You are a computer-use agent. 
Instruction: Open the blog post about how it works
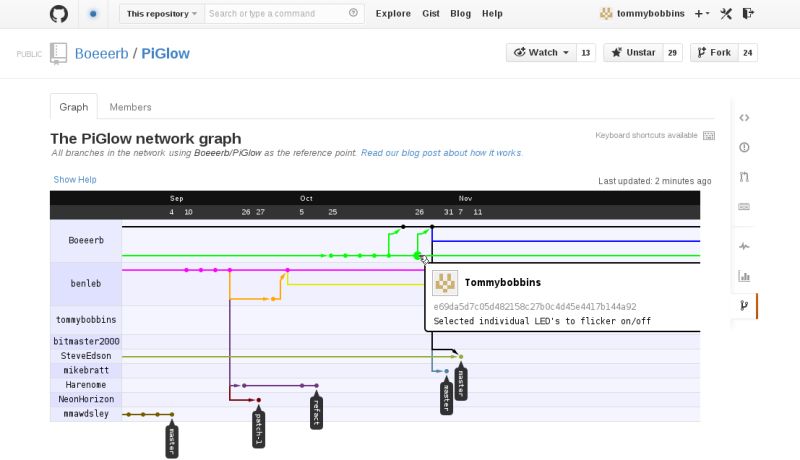tap(441, 153)
